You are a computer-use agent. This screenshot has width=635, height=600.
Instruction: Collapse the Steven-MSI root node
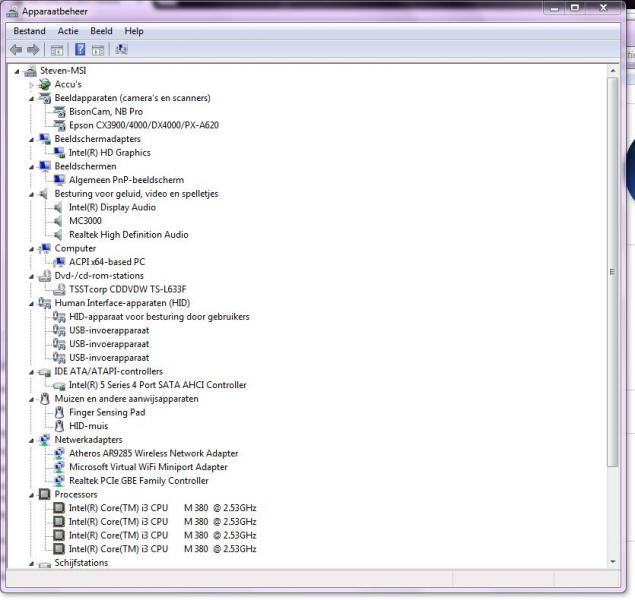[17, 72]
